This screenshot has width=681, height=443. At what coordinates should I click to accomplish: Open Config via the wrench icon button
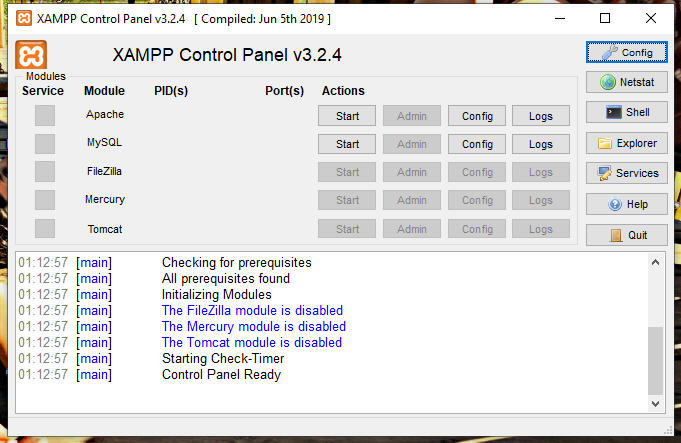click(x=626, y=53)
